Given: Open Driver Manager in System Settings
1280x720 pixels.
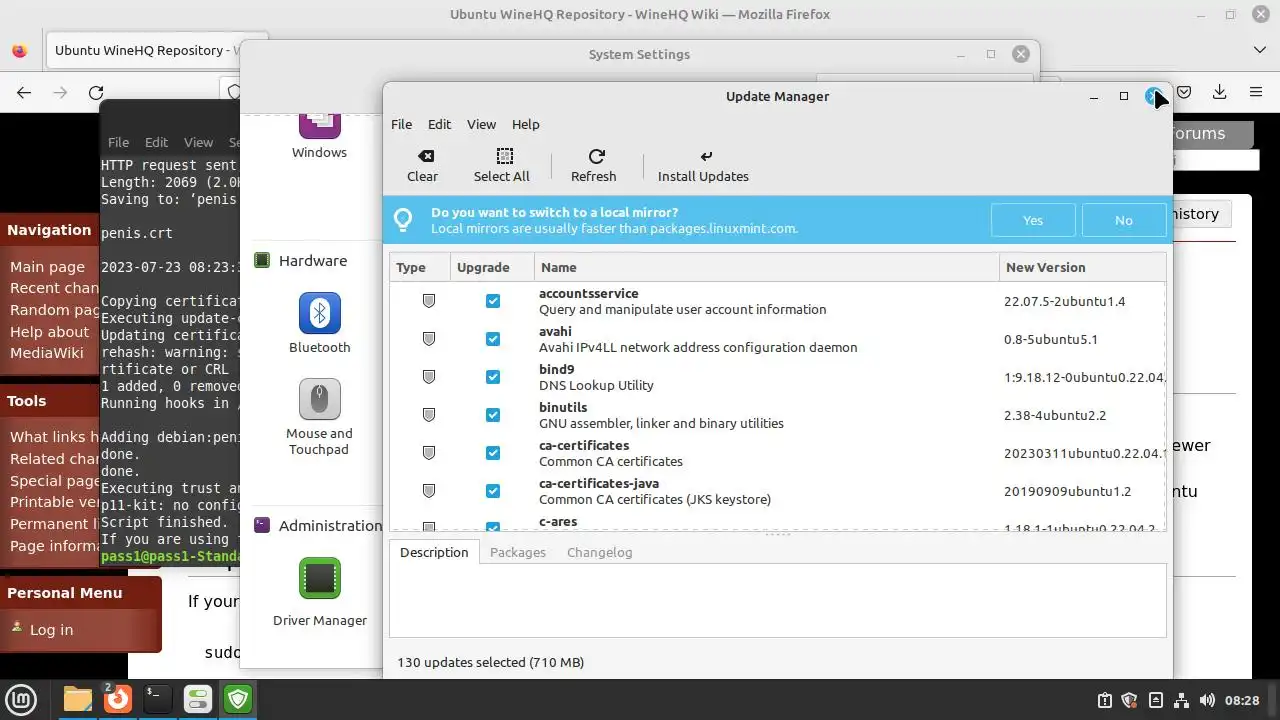Looking at the screenshot, I should pyautogui.click(x=320, y=592).
